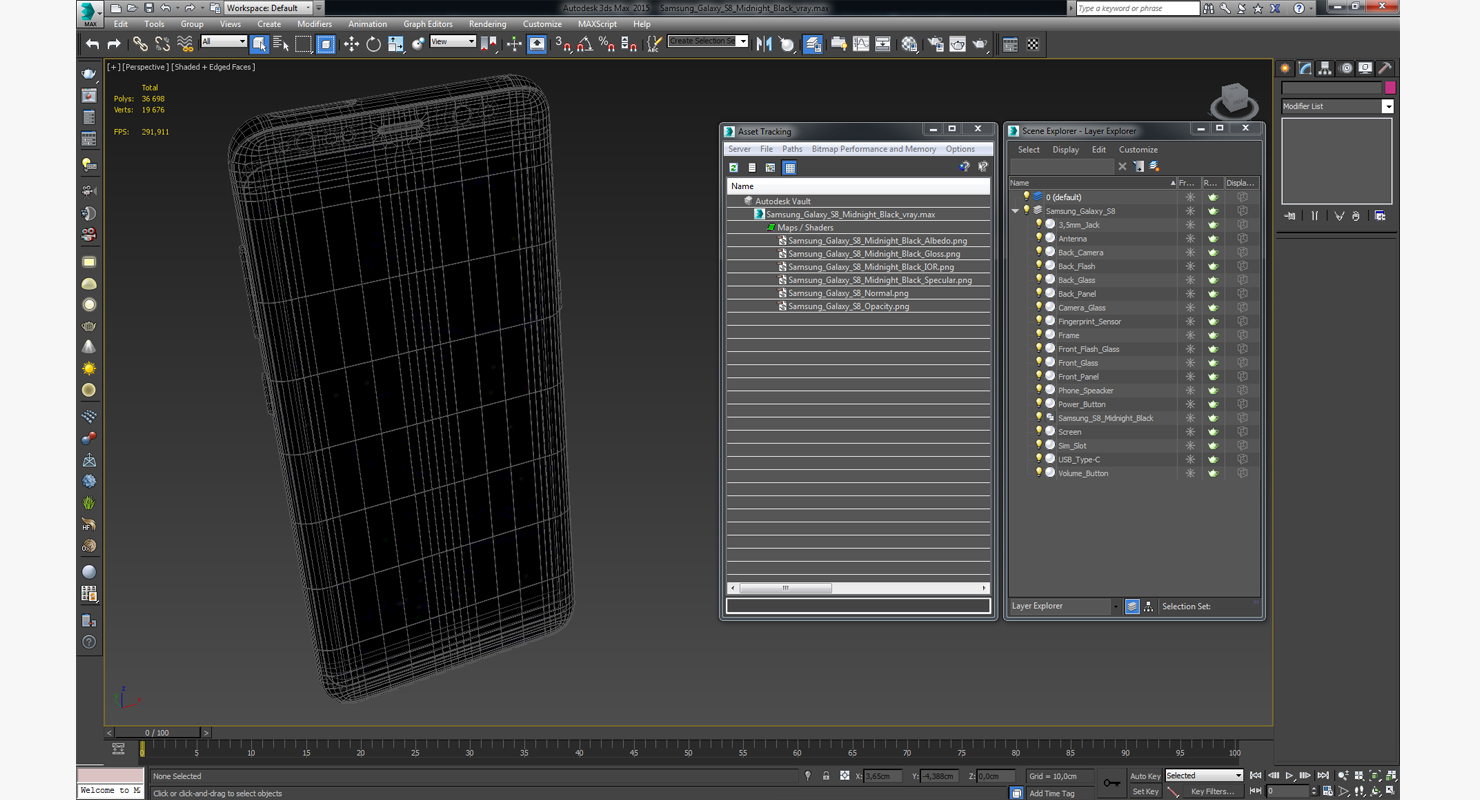Open the MAXScript menu

point(597,24)
